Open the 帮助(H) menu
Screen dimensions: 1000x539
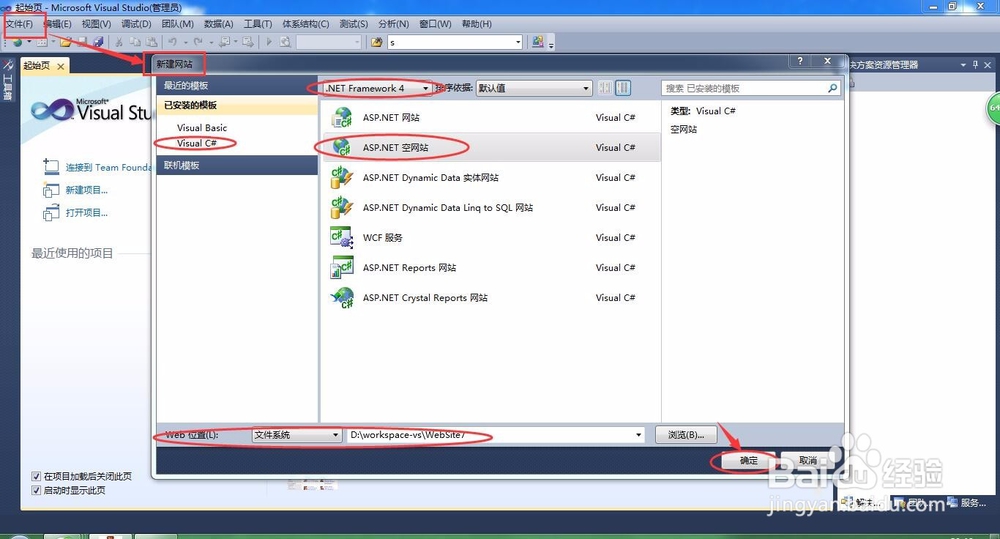(476, 24)
